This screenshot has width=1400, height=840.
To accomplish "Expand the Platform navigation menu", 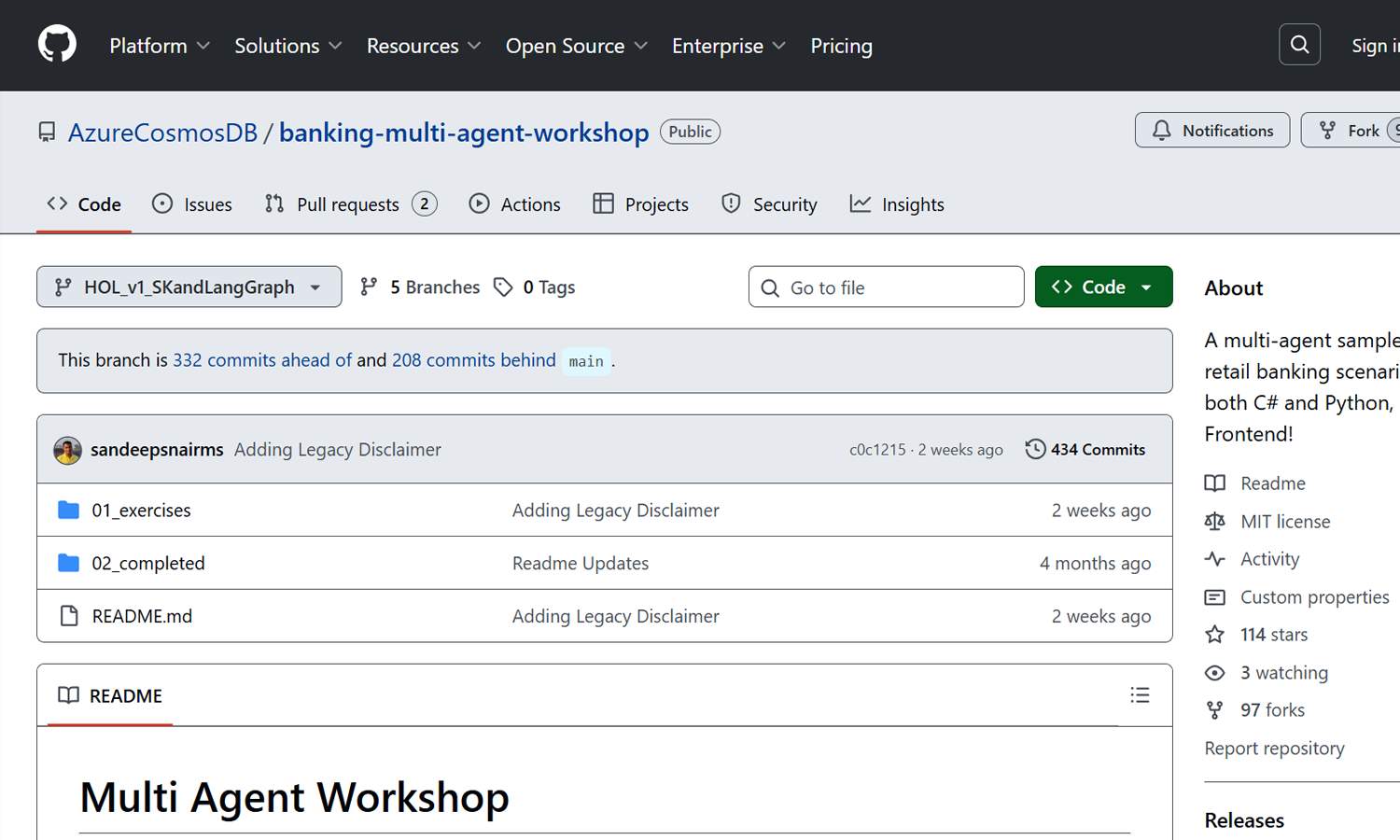I will click(x=159, y=46).
